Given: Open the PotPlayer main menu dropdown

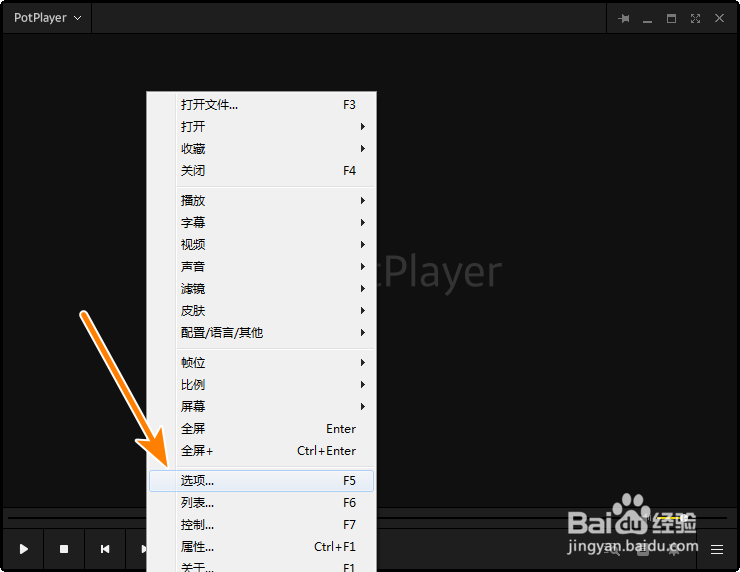Looking at the screenshot, I should pyautogui.click(x=47, y=18).
